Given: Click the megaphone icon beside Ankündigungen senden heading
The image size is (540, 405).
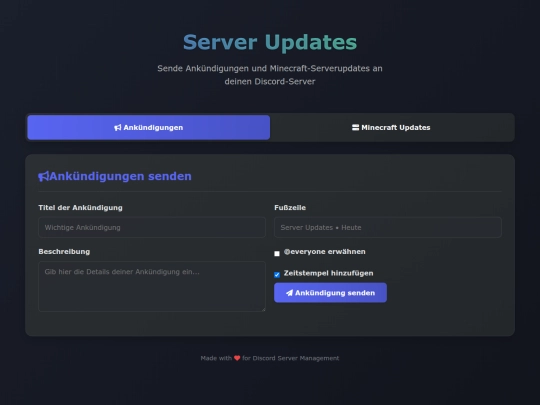Looking at the screenshot, I should 43,176.
